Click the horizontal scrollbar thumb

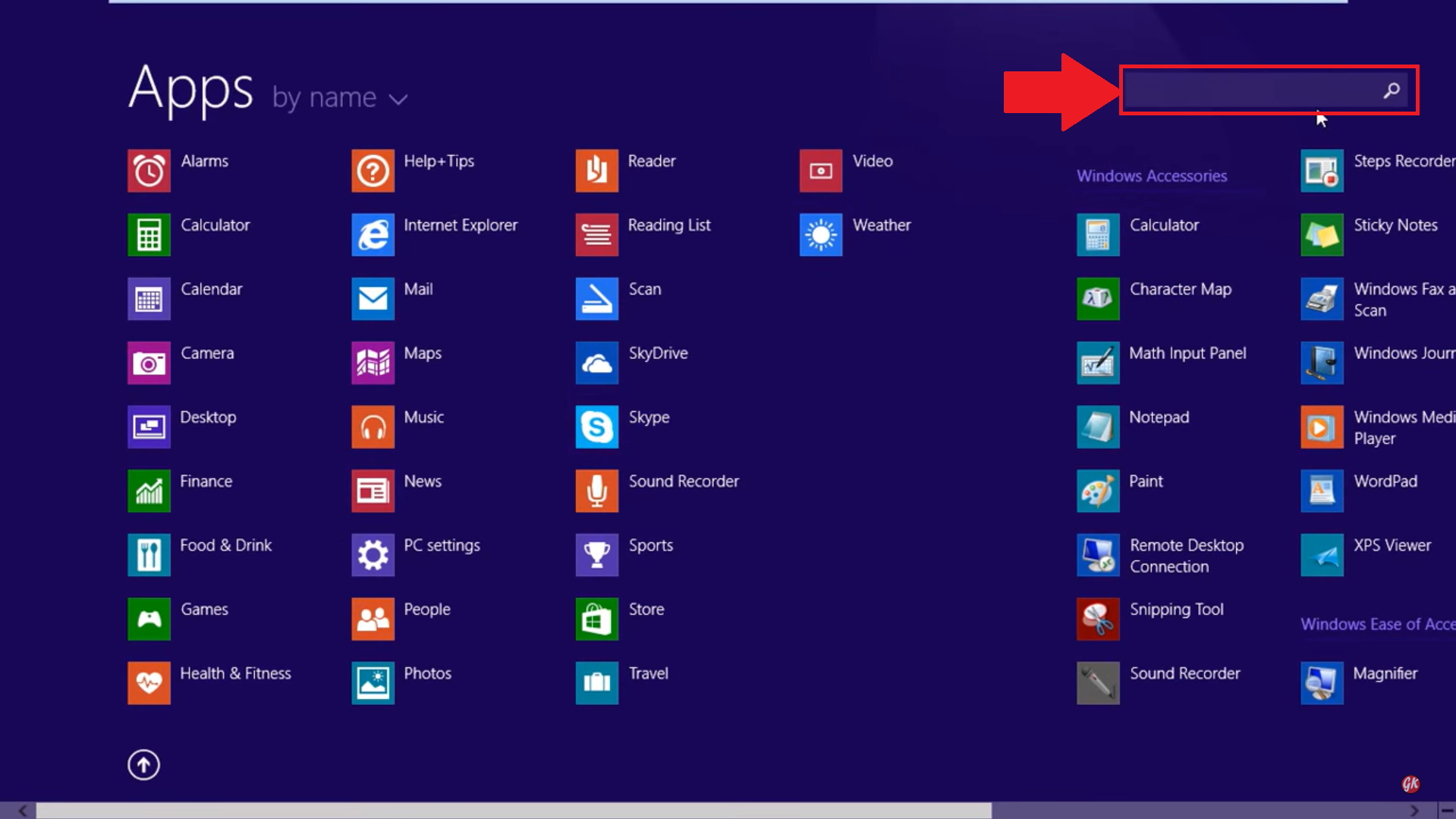[x=514, y=811]
